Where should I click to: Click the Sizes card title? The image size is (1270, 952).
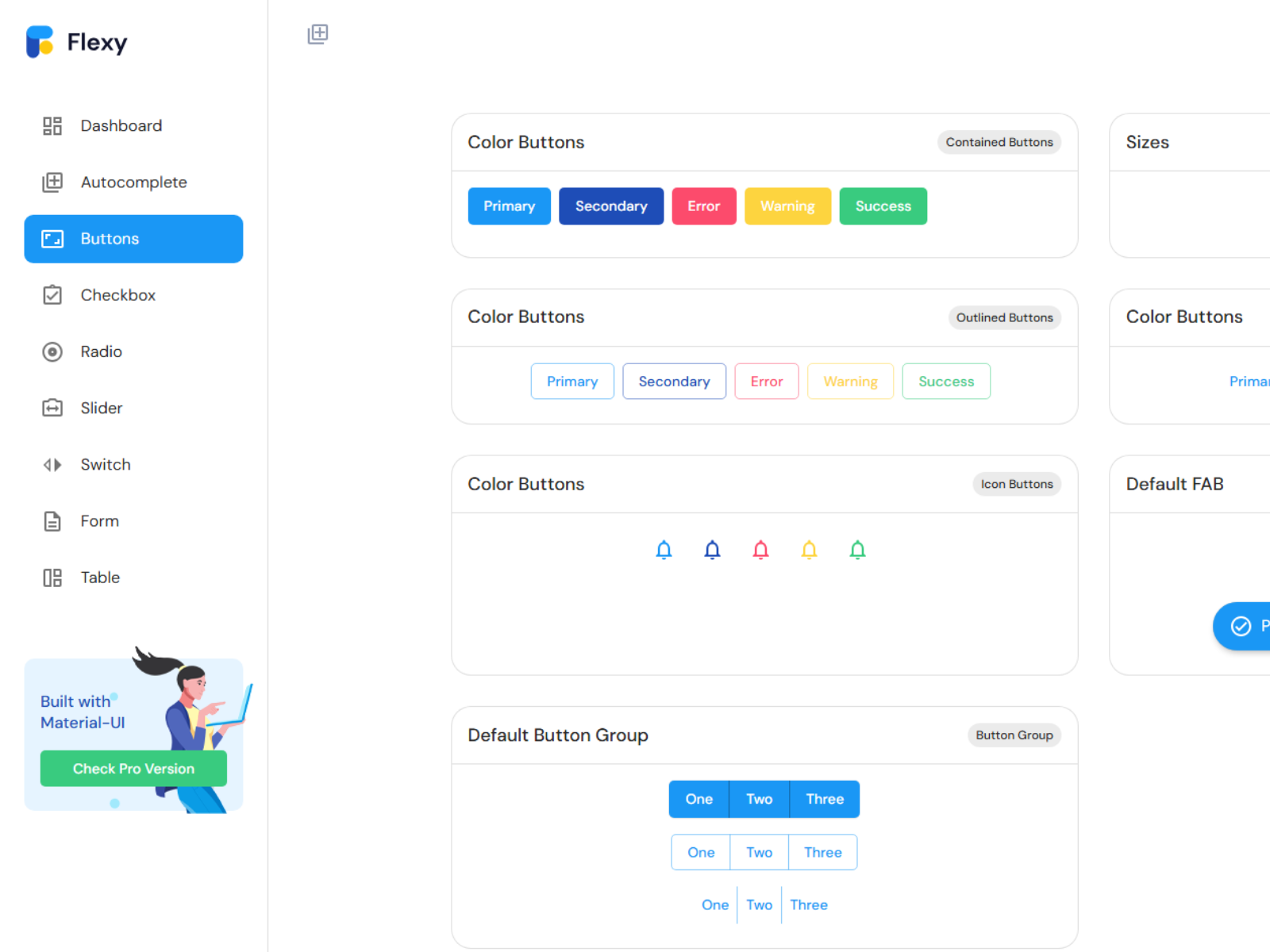pos(1148,142)
